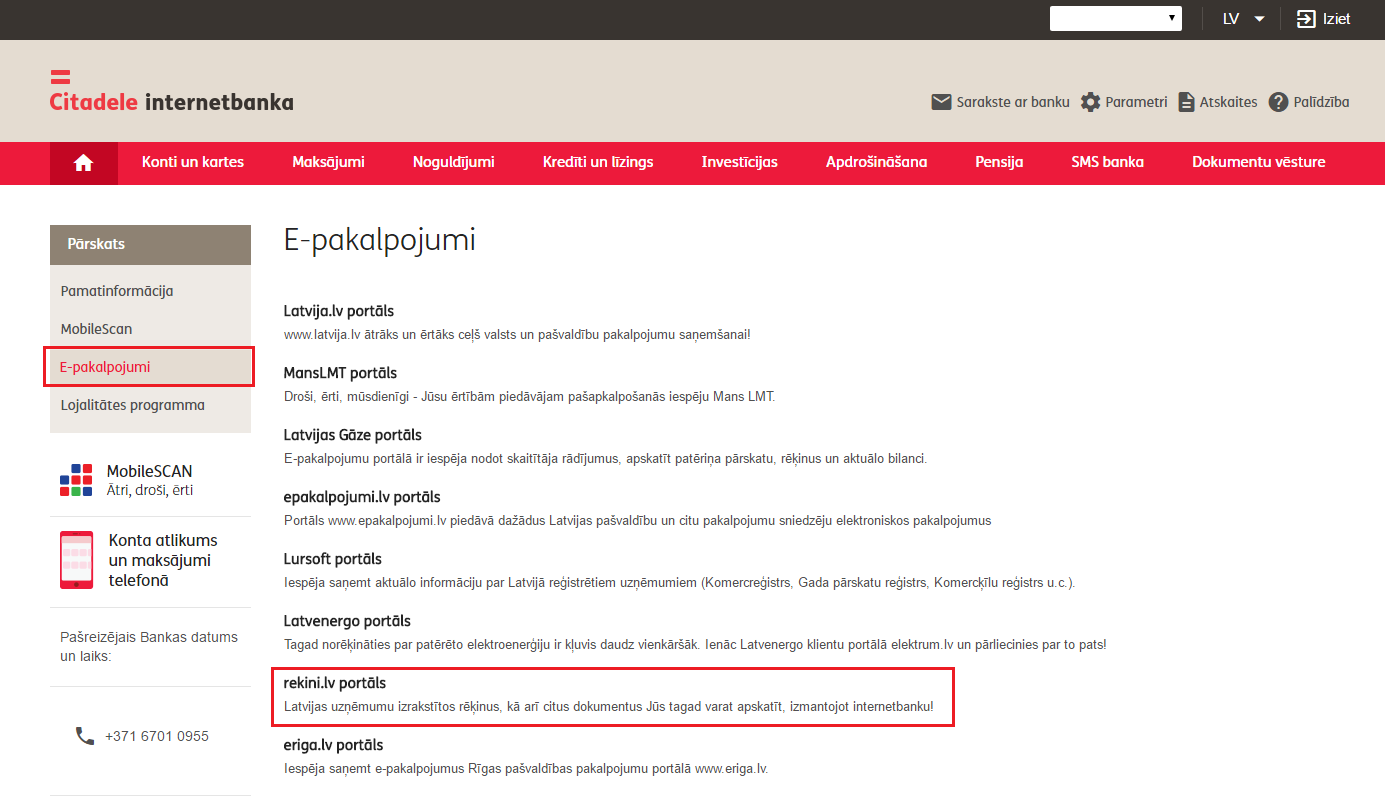Click the Palīdzība label
The width and height of the screenshot is (1385, 803).
coord(1322,102)
